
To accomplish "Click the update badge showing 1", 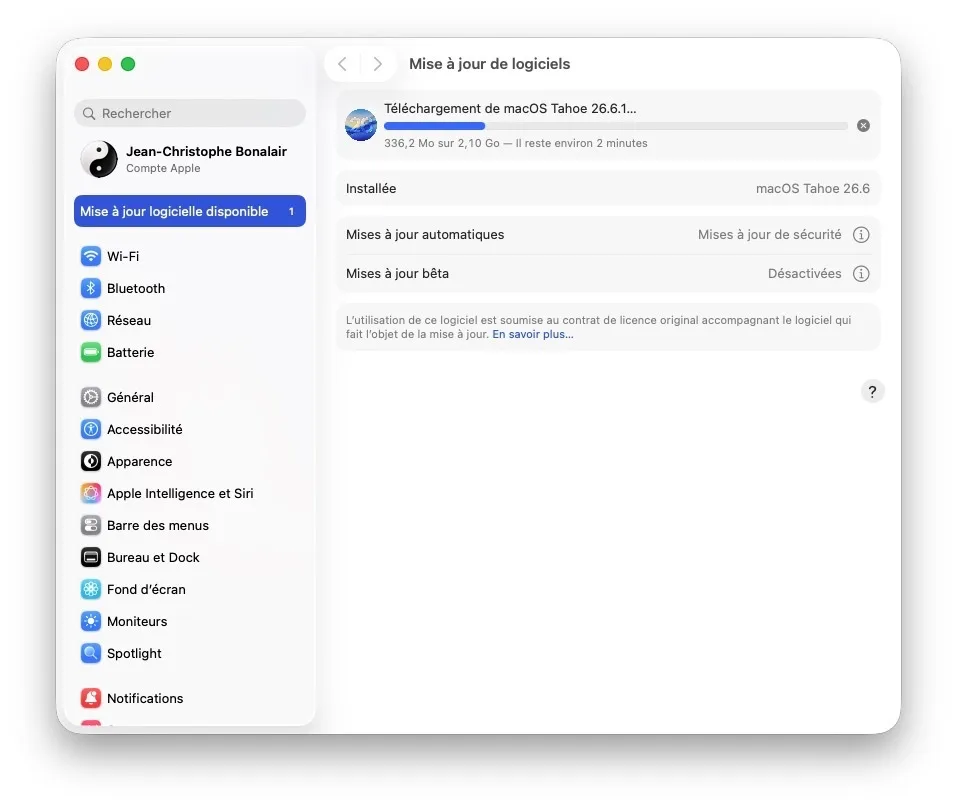I will pyautogui.click(x=291, y=211).
